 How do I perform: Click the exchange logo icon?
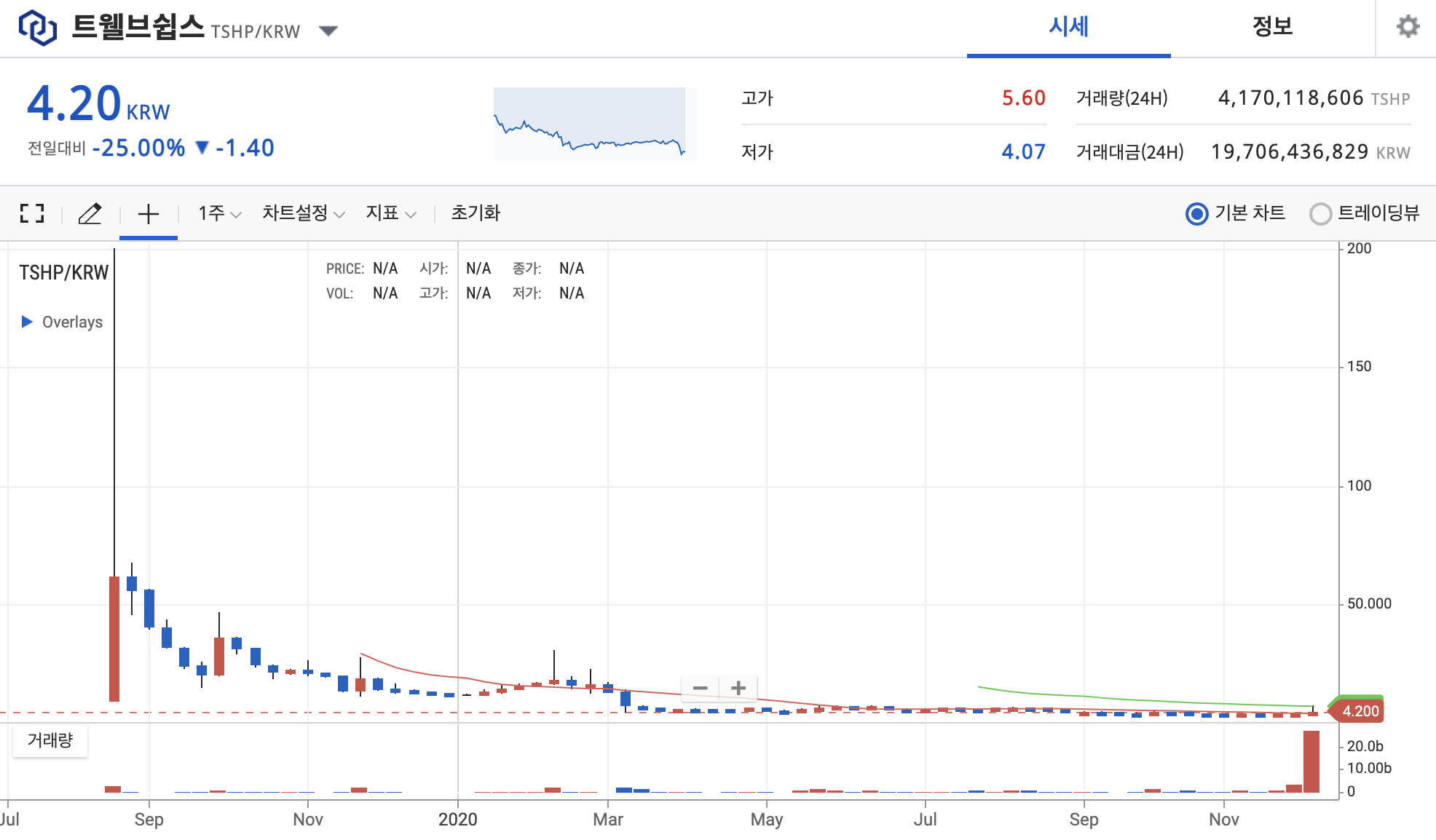[37, 28]
